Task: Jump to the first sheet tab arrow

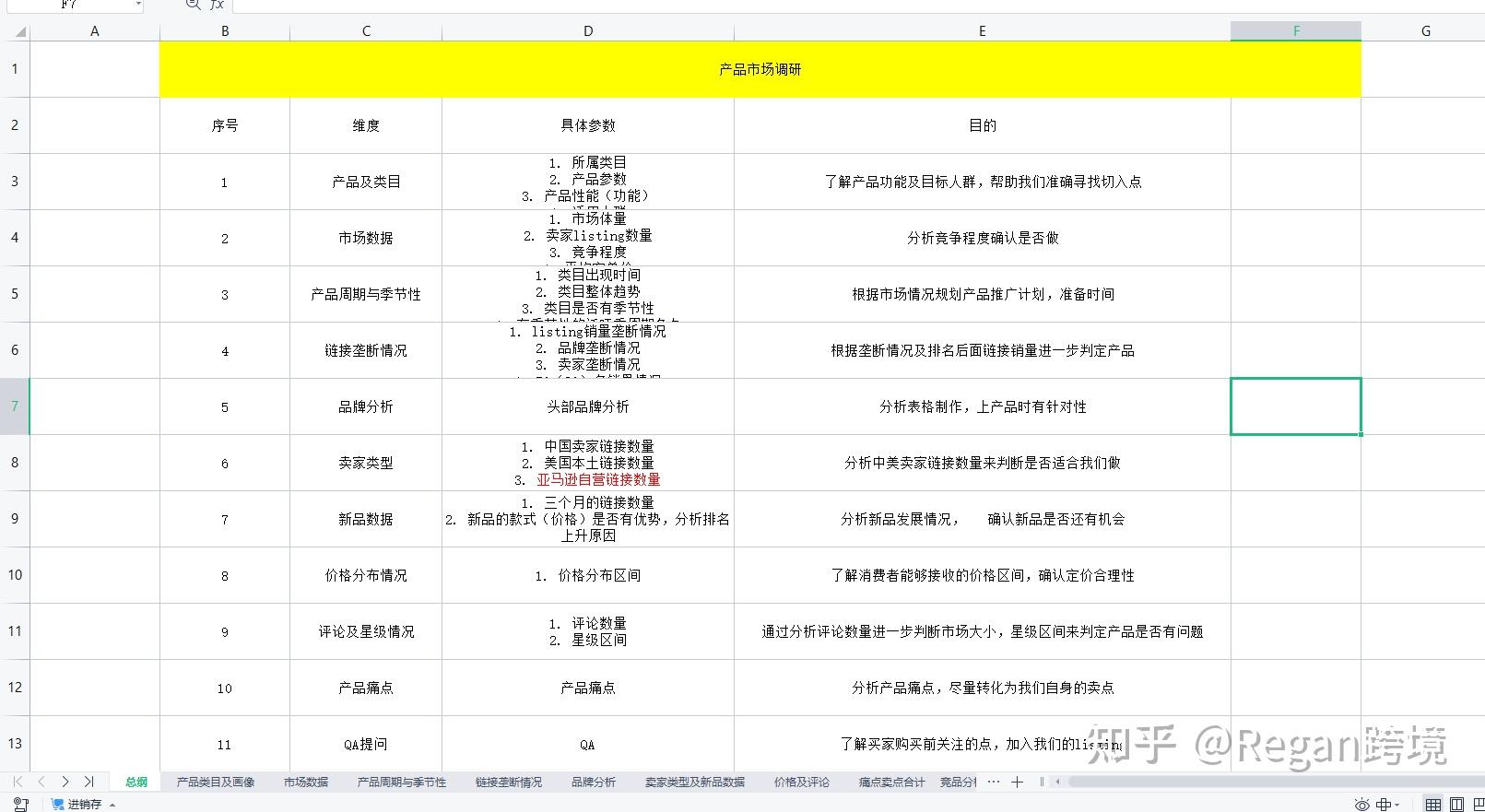Action: [x=18, y=782]
